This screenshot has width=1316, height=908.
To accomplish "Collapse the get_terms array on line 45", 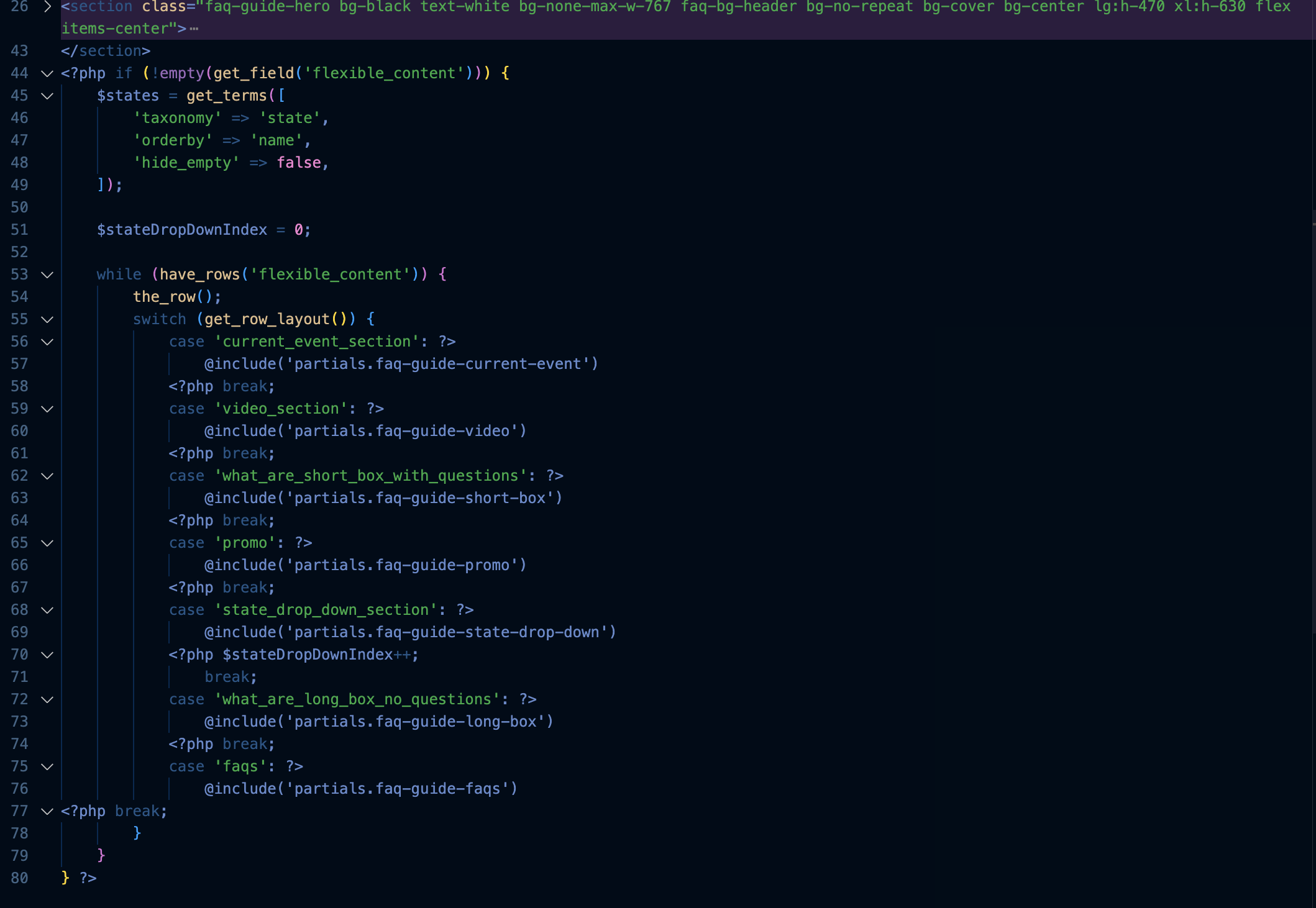I will coord(47,96).
